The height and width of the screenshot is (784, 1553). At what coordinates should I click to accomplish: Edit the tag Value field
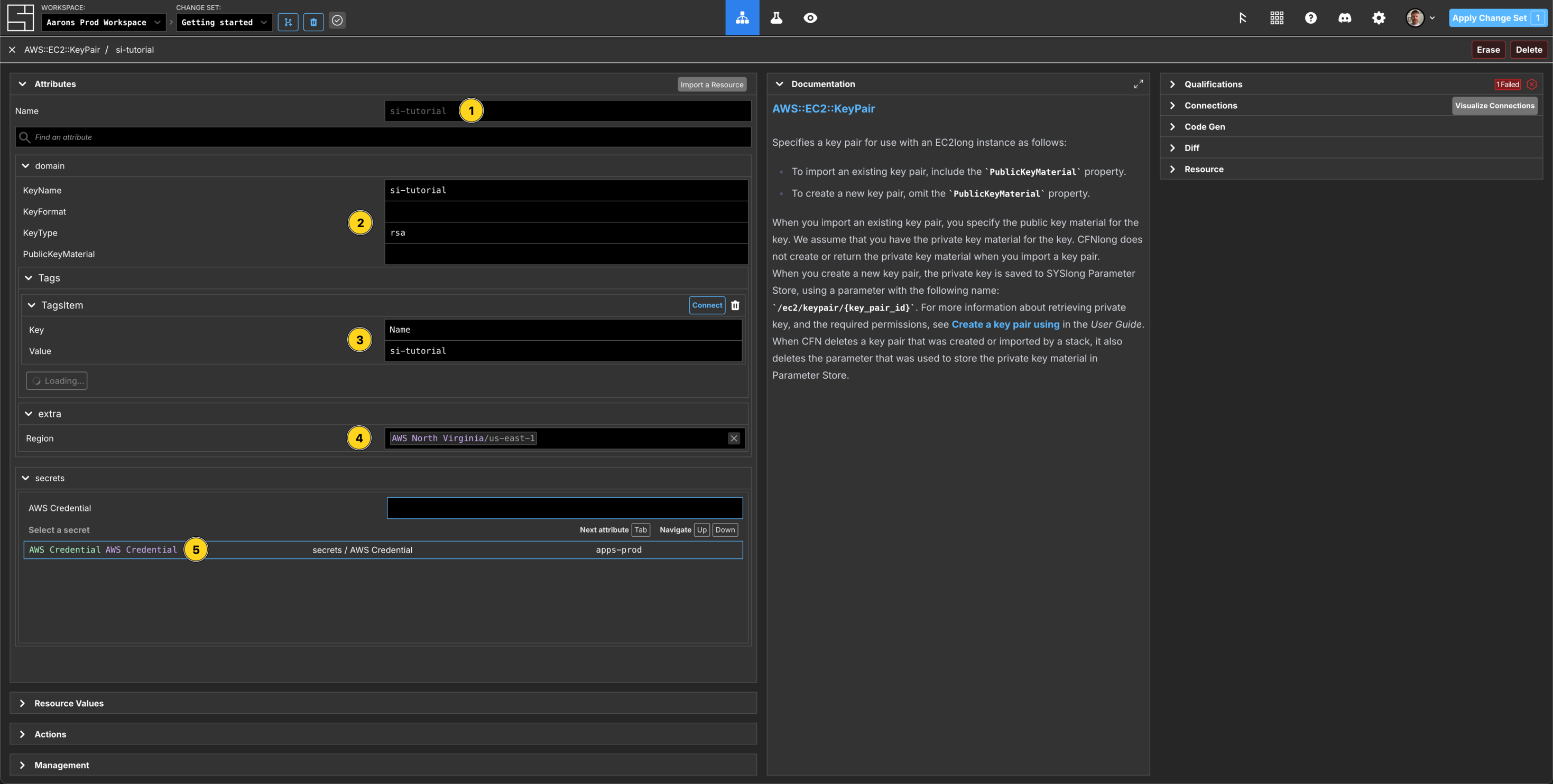pyautogui.click(x=563, y=351)
